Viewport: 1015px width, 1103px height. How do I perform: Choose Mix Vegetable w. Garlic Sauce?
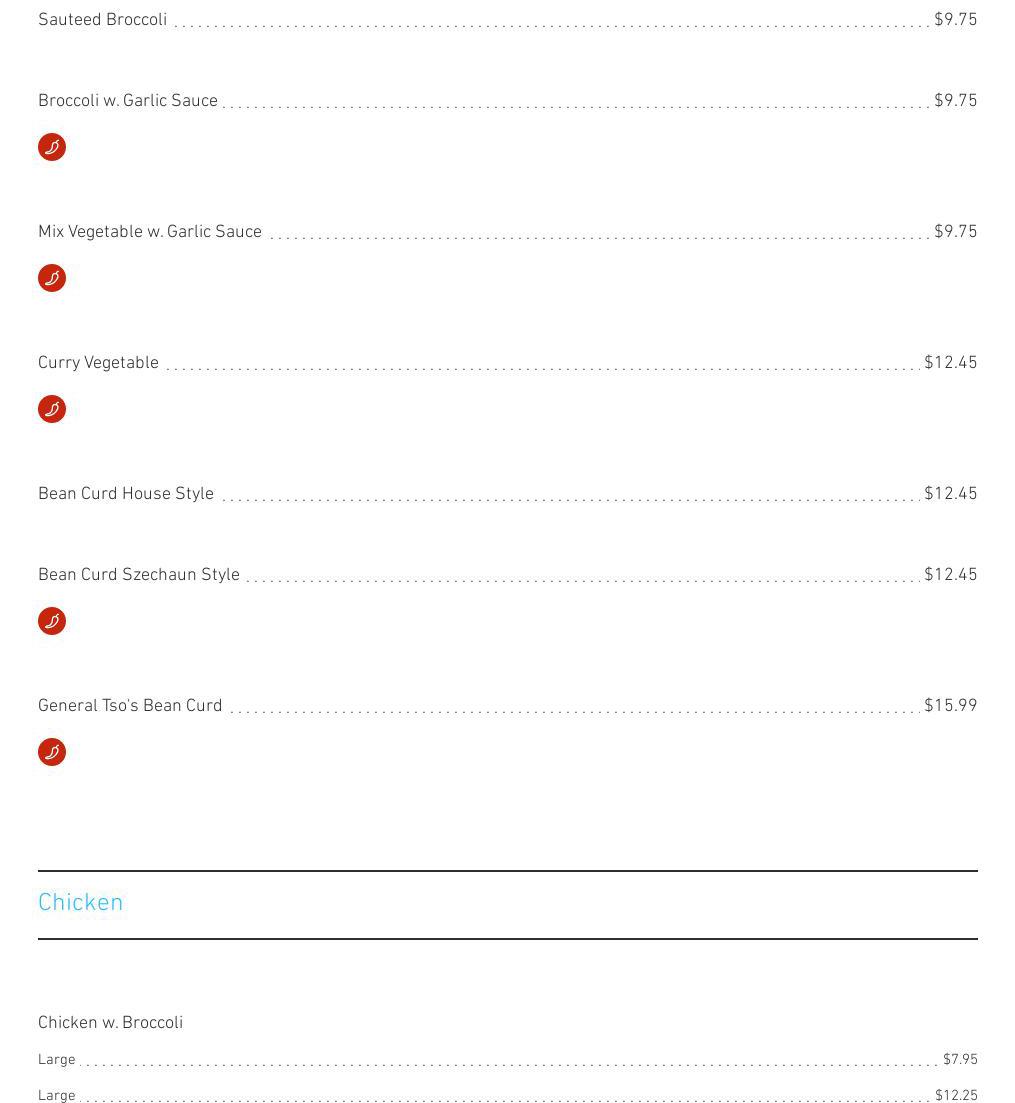point(150,232)
